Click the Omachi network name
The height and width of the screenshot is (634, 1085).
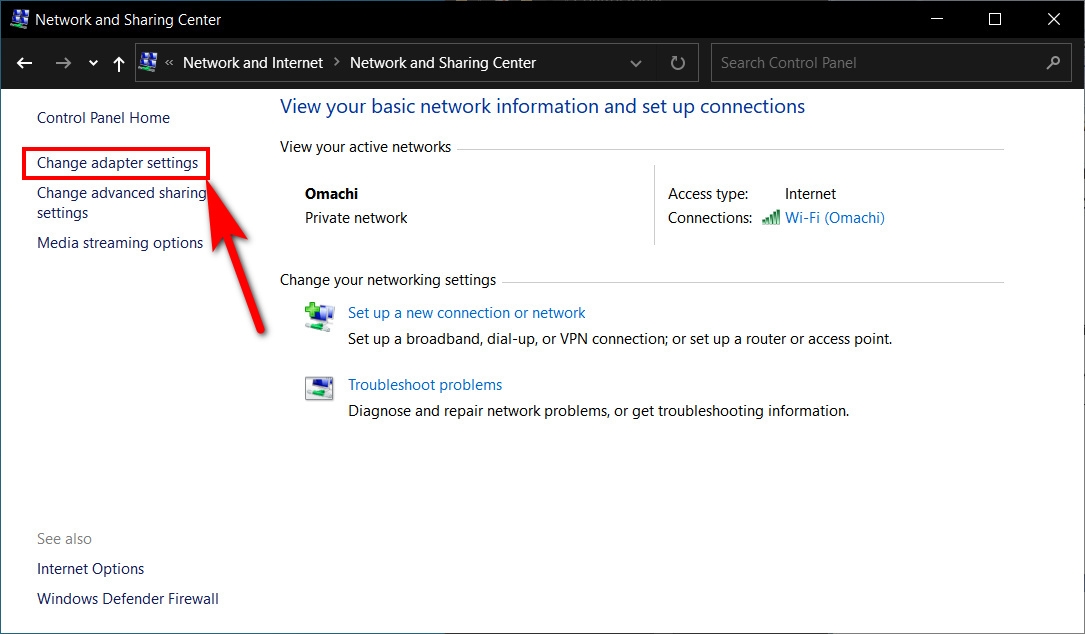pyautogui.click(x=331, y=194)
